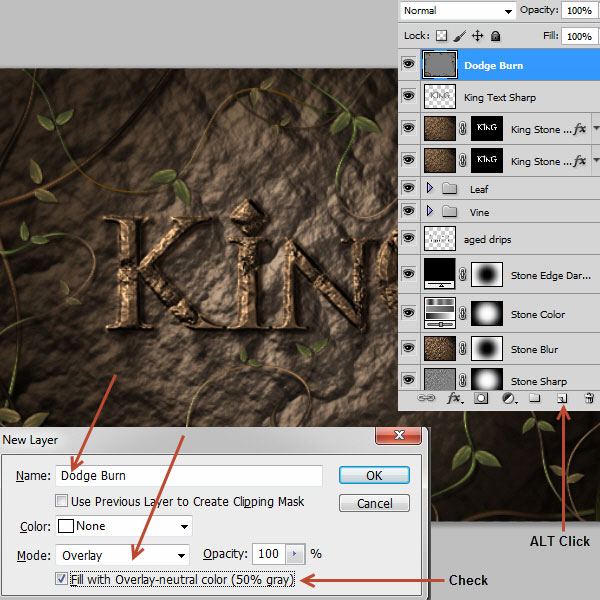Click the lock all padlock icon

[x=496, y=36]
